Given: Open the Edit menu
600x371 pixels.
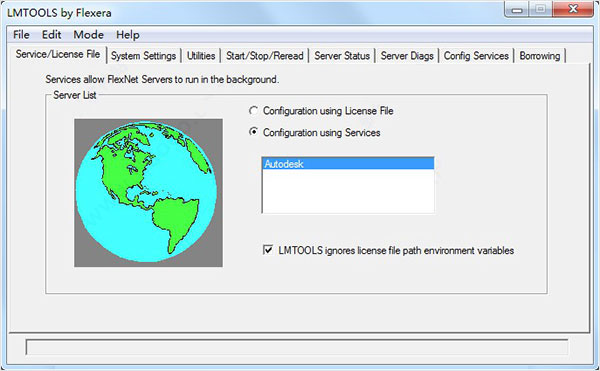Looking at the screenshot, I should pyautogui.click(x=51, y=35).
